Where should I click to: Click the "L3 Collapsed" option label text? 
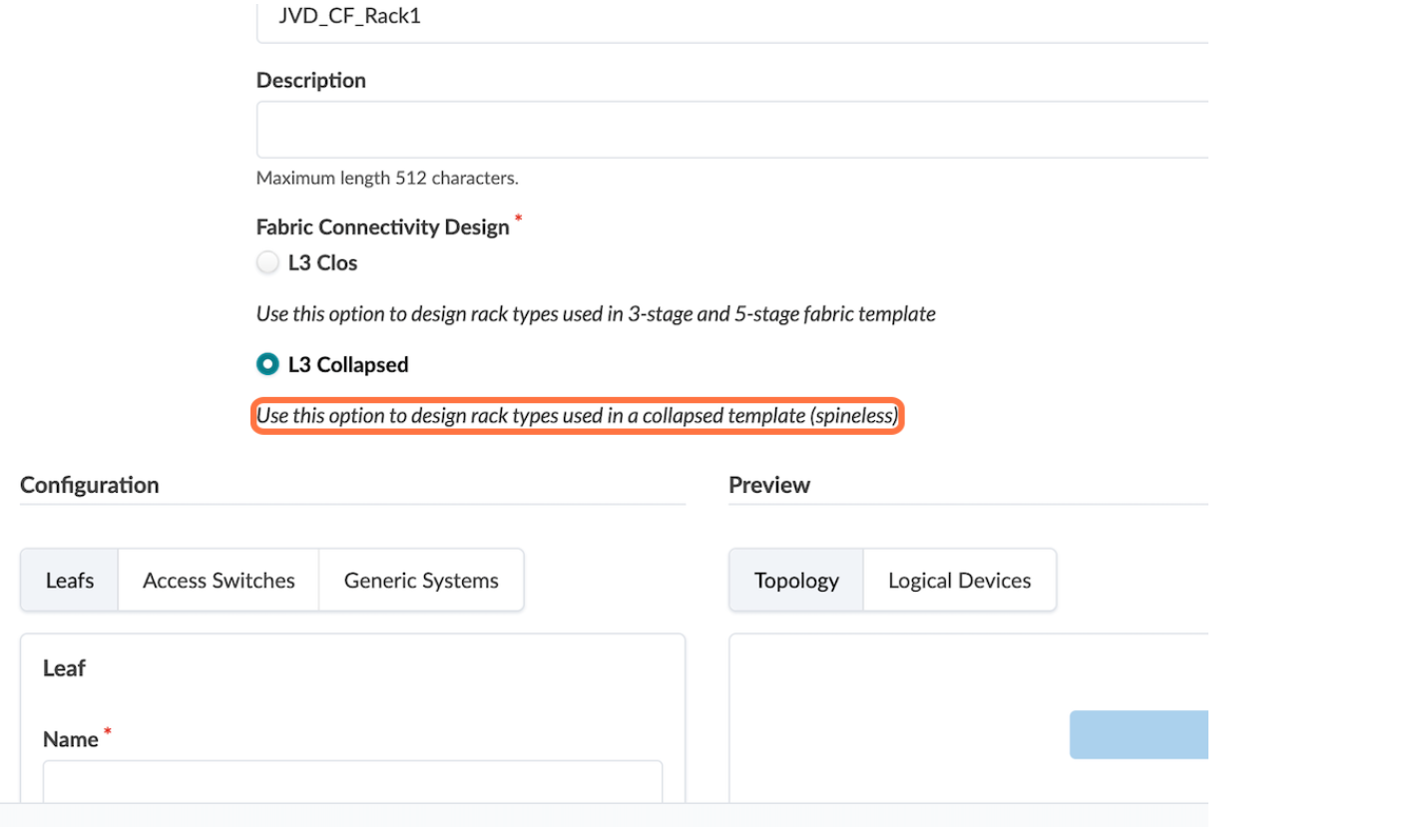coord(348,365)
